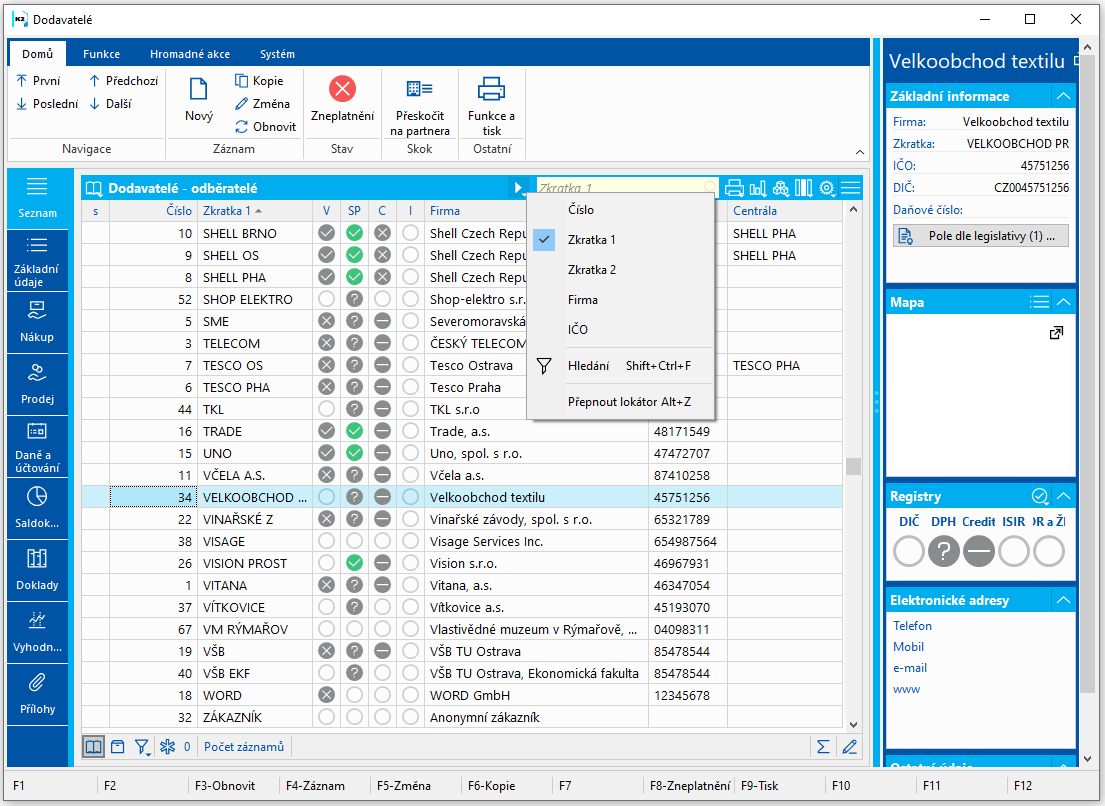1105x806 pixels.
Task: Open Funkce a tisk printer icon
Action: pyautogui.click(x=491, y=90)
